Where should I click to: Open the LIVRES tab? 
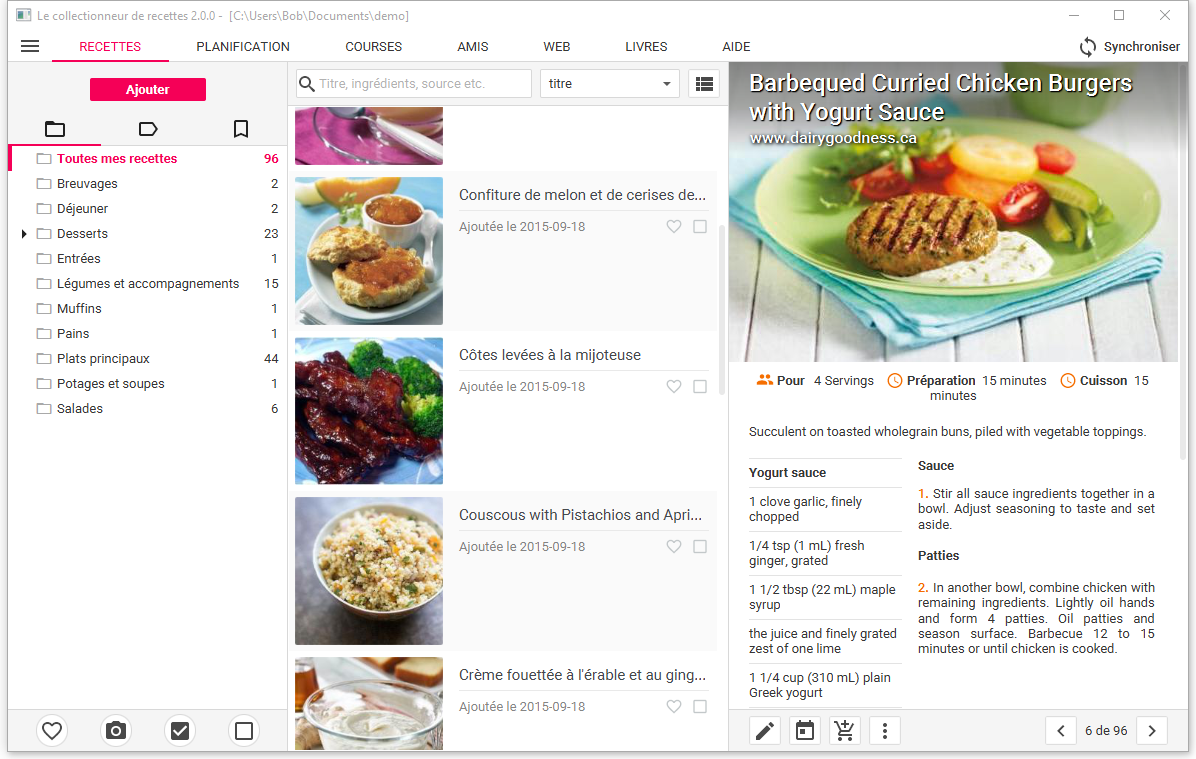tap(646, 47)
